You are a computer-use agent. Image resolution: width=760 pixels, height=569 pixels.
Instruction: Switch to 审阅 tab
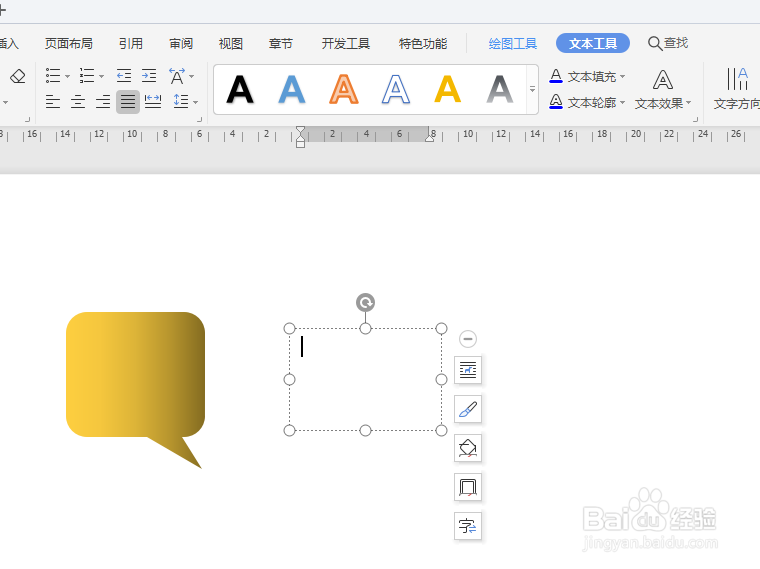[181, 44]
